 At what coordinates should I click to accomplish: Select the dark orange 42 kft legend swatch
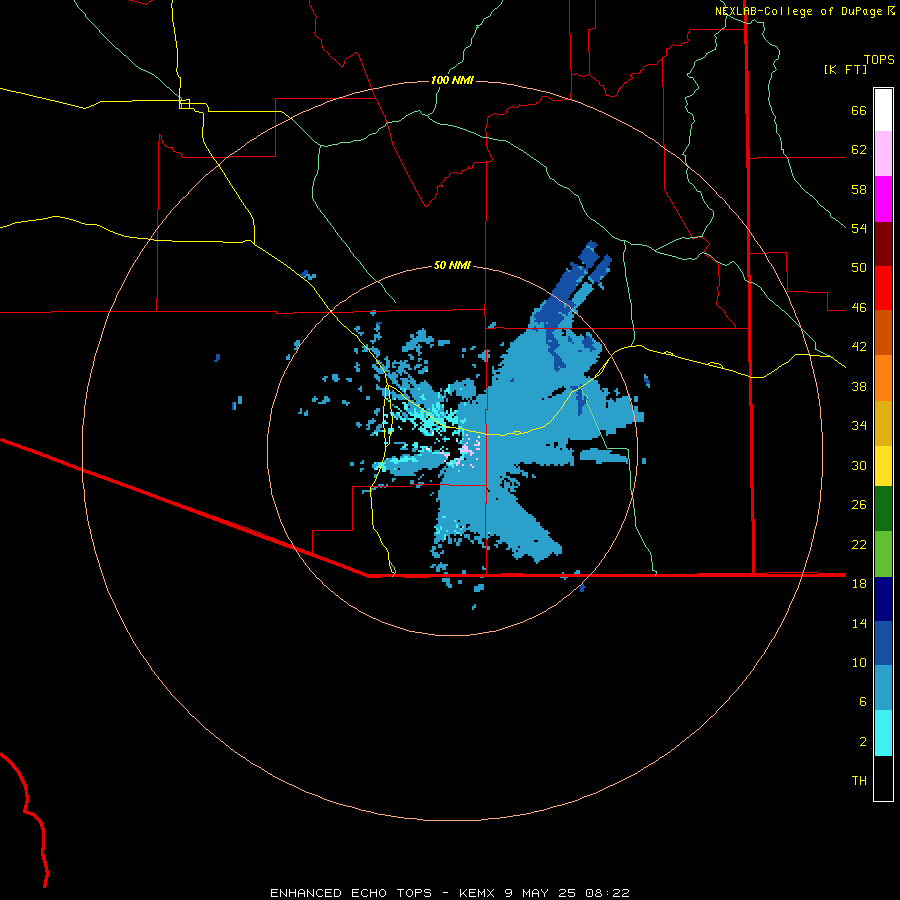883,333
